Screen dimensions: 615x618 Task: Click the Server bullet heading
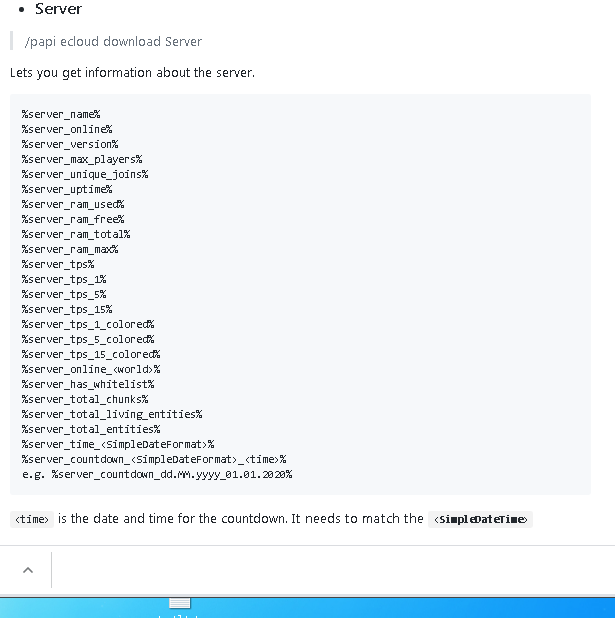pos(58,9)
